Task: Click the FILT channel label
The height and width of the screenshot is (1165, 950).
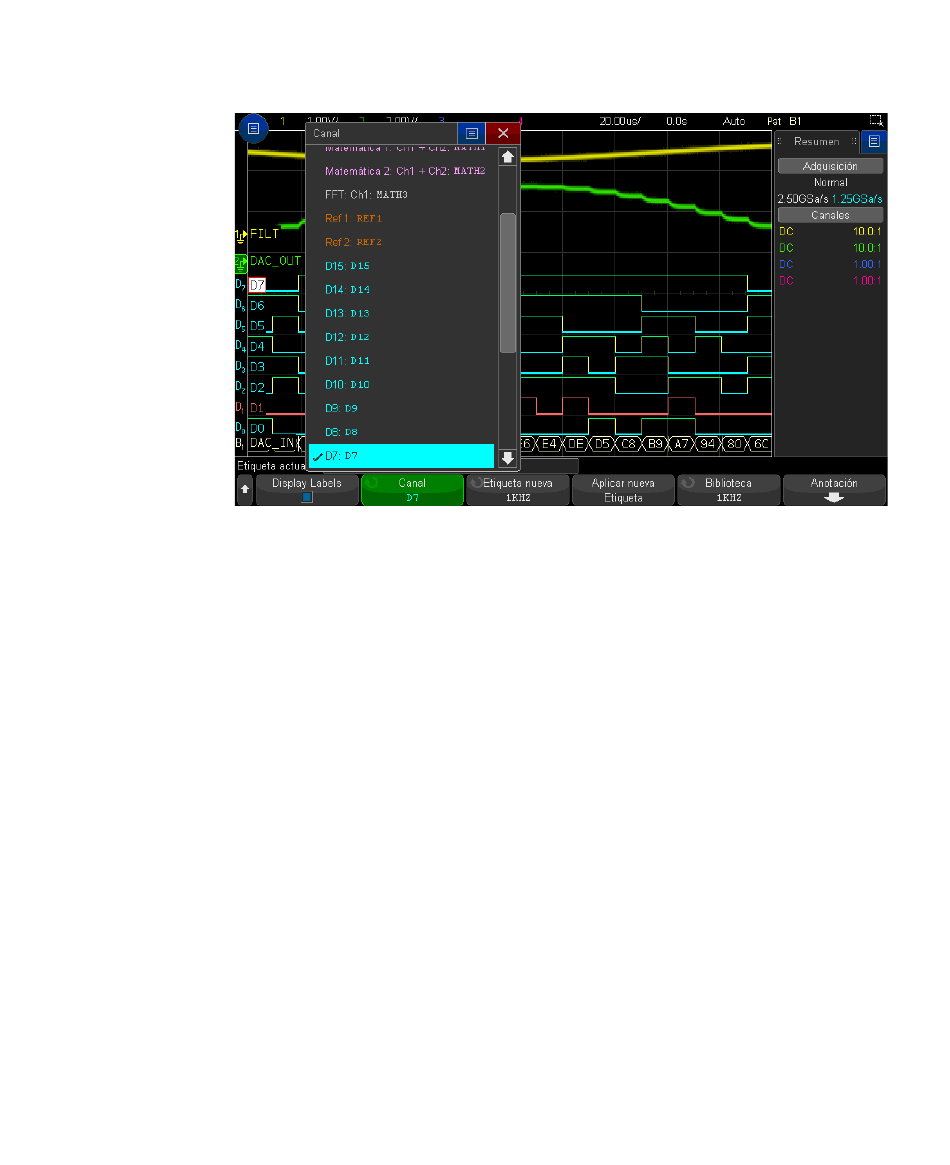Action: tap(264, 234)
